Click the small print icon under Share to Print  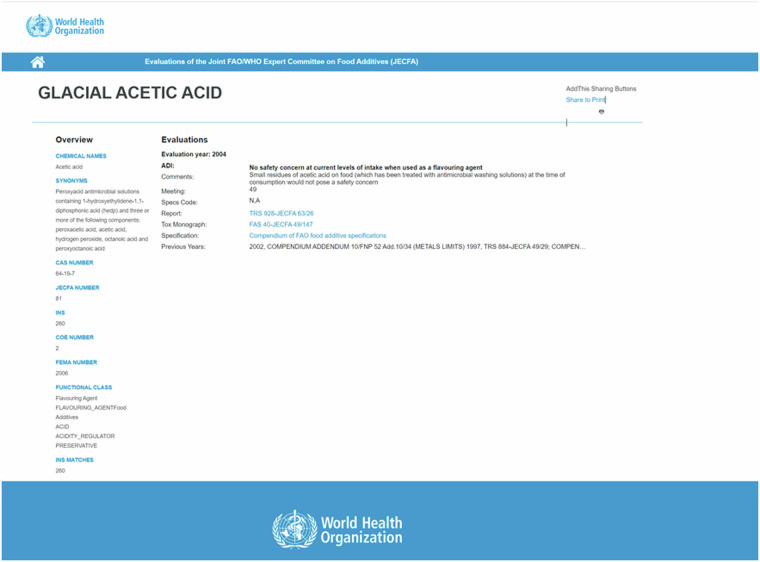coord(601,112)
